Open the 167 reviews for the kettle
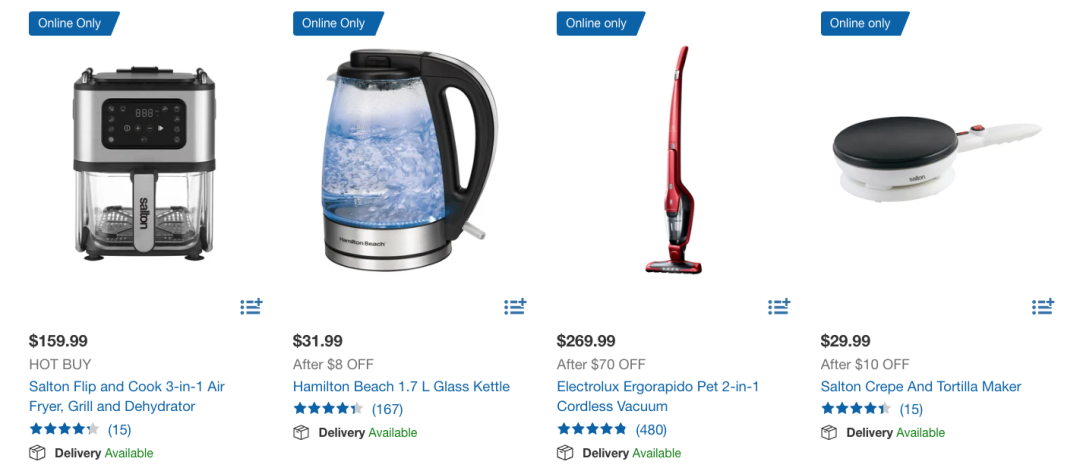The width and height of the screenshot is (1080, 468). pyautogui.click(x=387, y=409)
